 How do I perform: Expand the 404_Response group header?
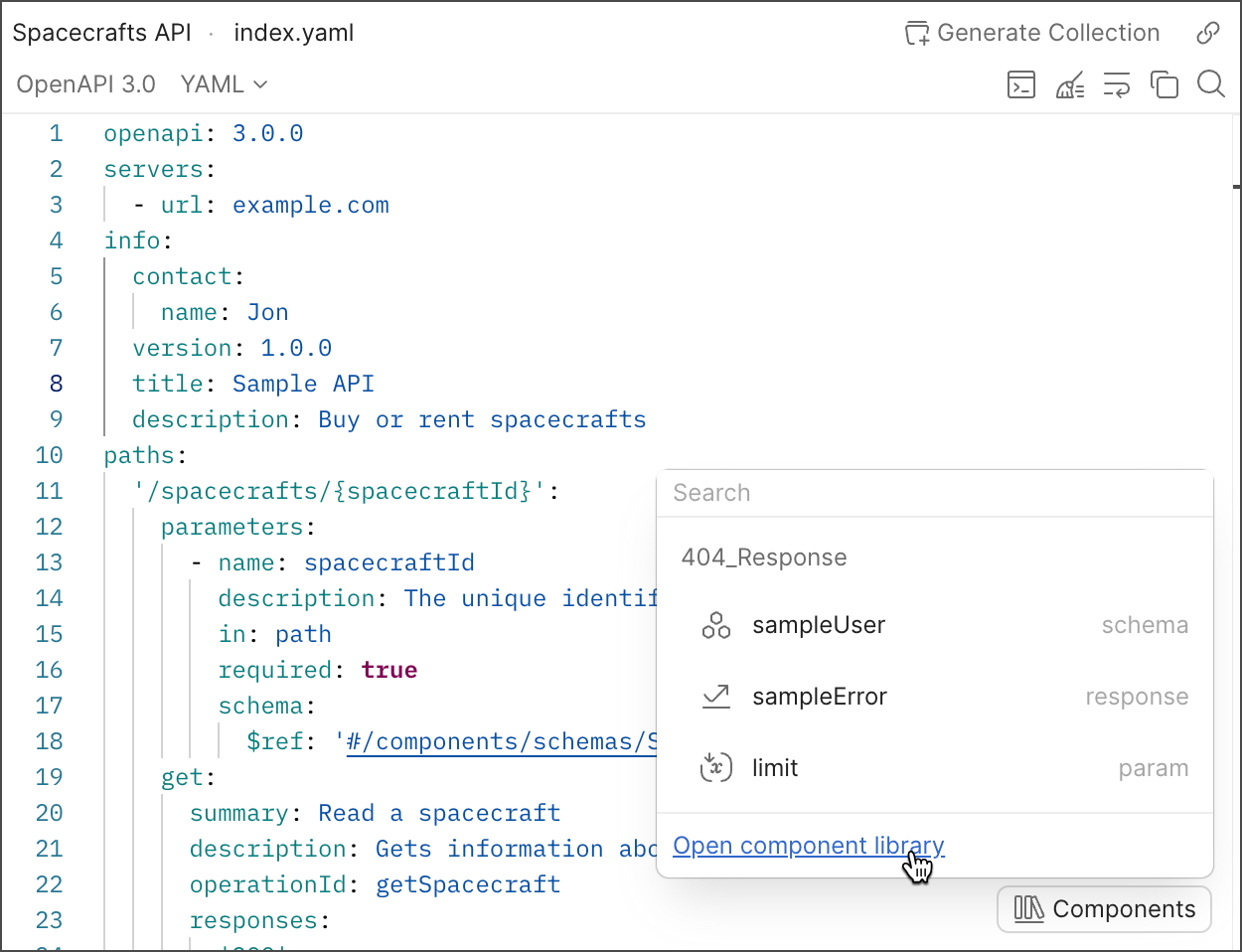[763, 557]
